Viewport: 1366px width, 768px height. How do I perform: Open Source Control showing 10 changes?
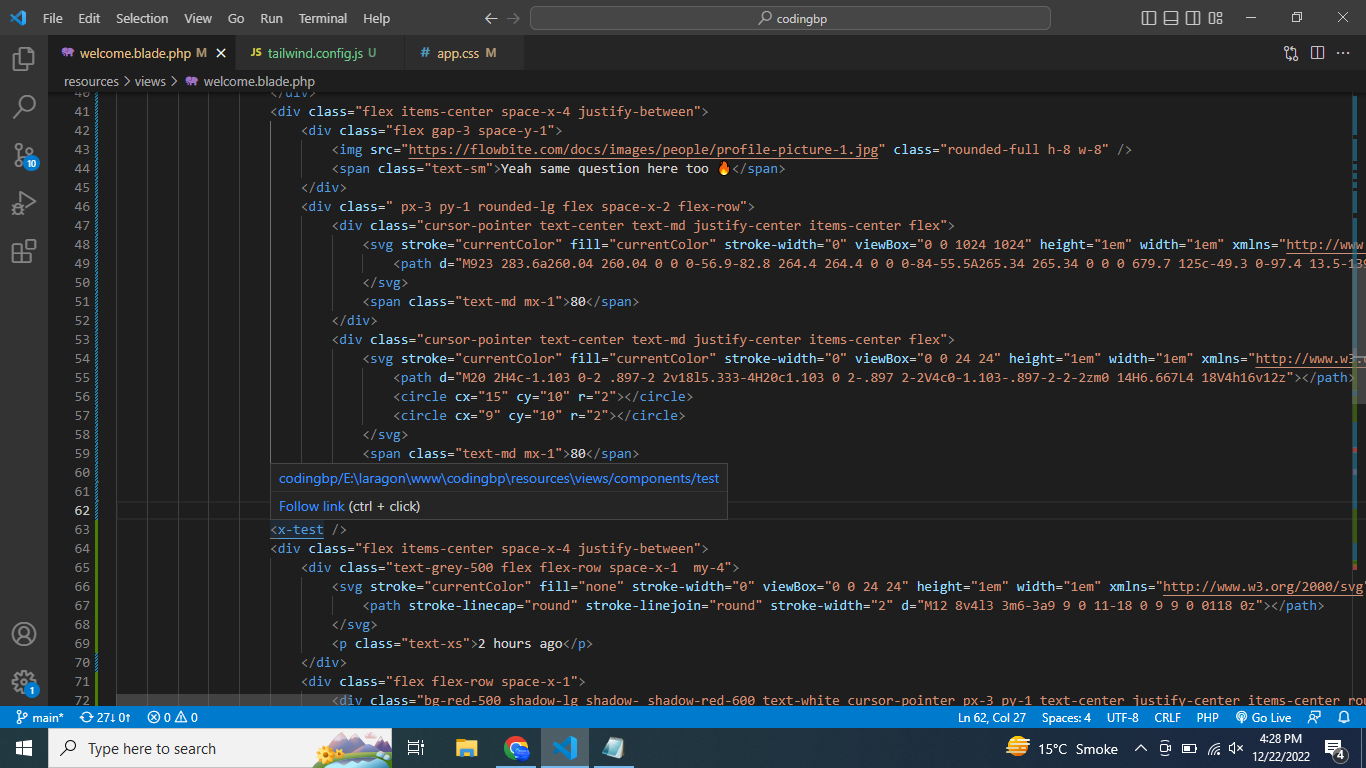[x=24, y=155]
